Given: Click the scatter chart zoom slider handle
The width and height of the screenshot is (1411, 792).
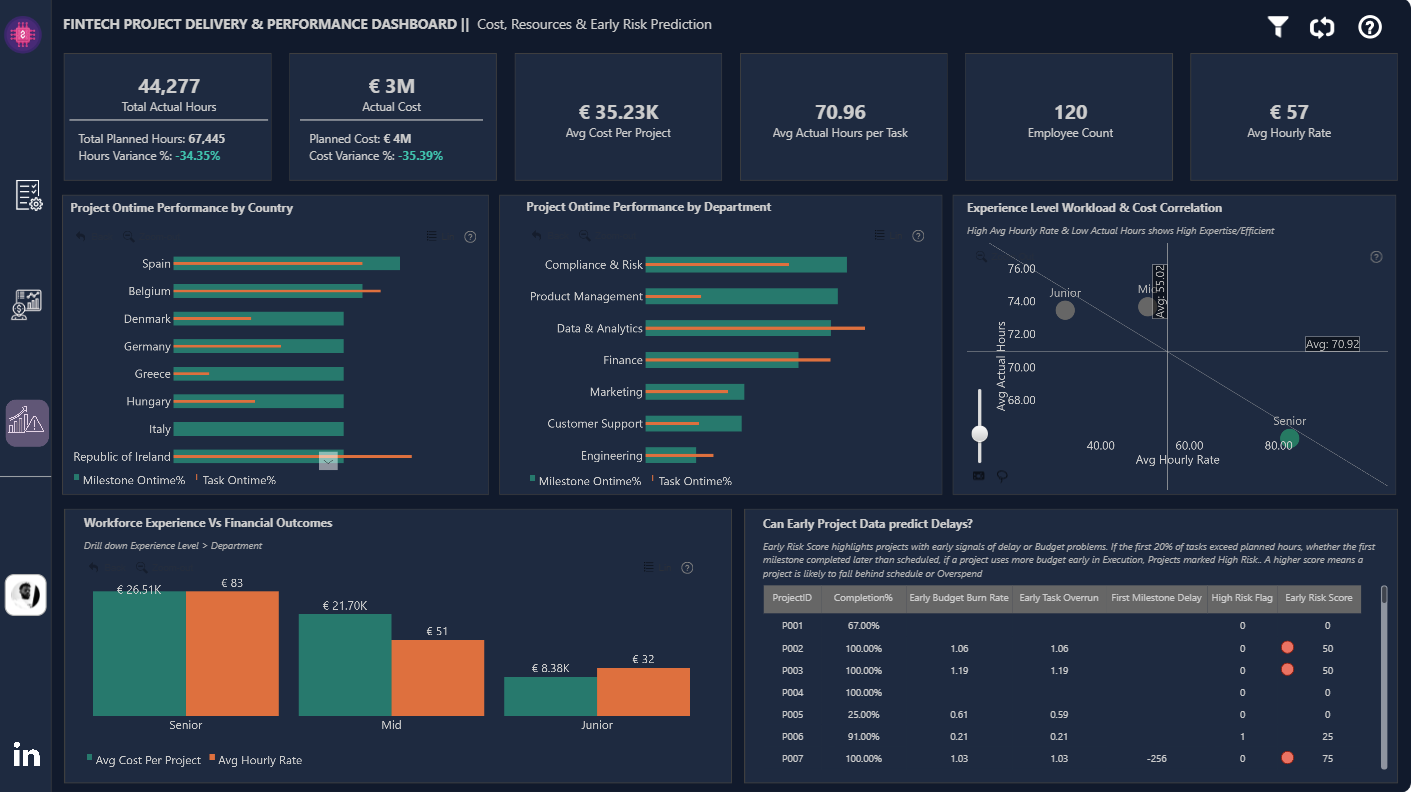Looking at the screenshot, I should click(x=980, y=433).
